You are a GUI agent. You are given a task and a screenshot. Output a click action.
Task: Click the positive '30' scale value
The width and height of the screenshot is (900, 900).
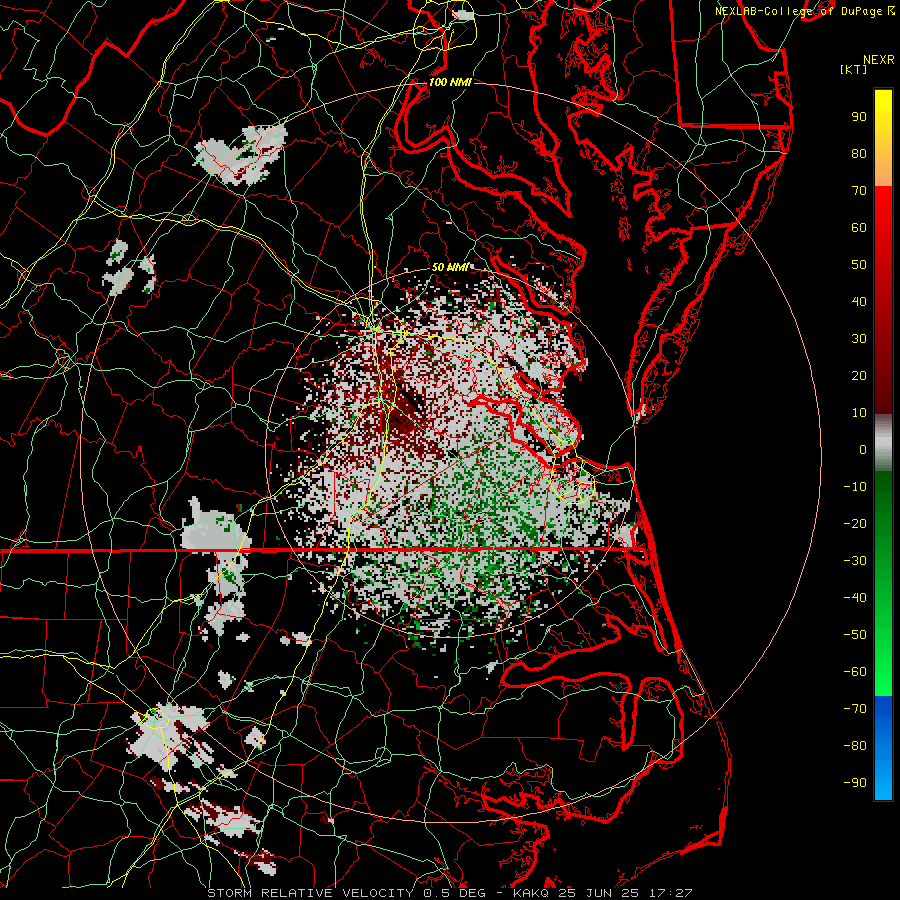tap(859, 339)
